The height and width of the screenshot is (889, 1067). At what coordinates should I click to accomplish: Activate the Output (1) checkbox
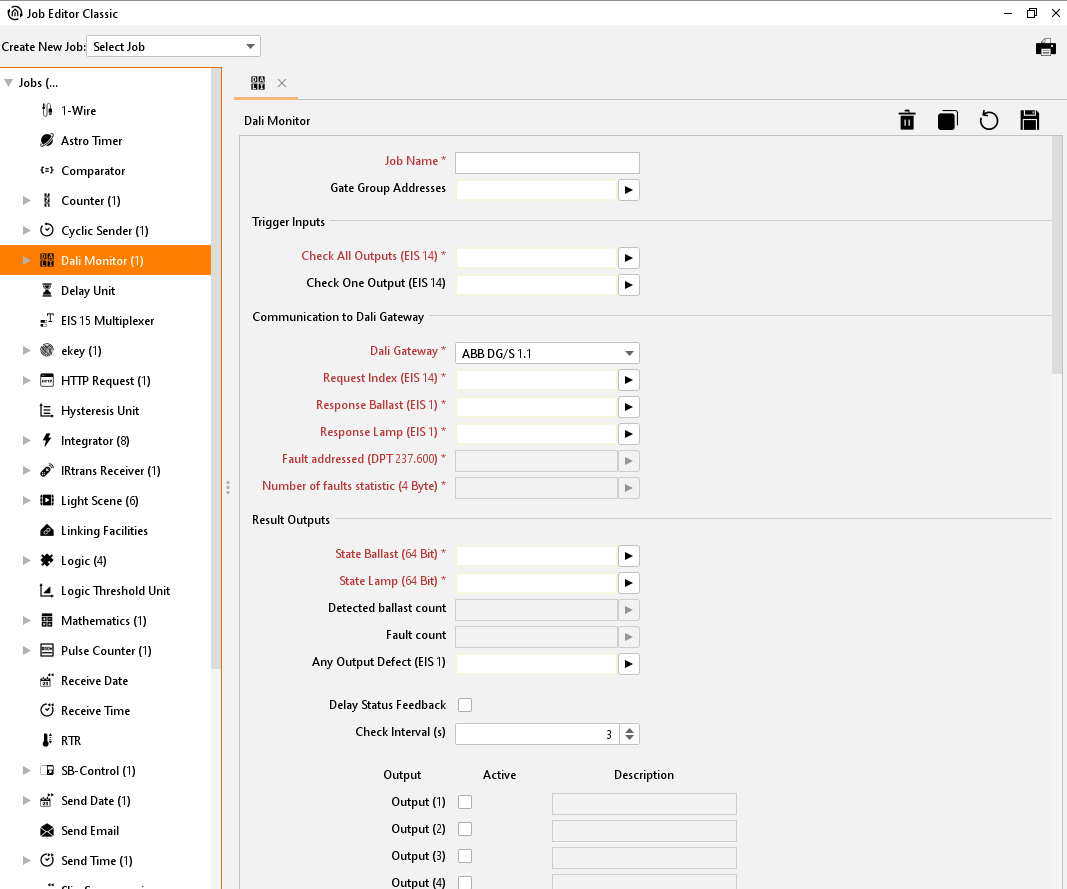465,802
